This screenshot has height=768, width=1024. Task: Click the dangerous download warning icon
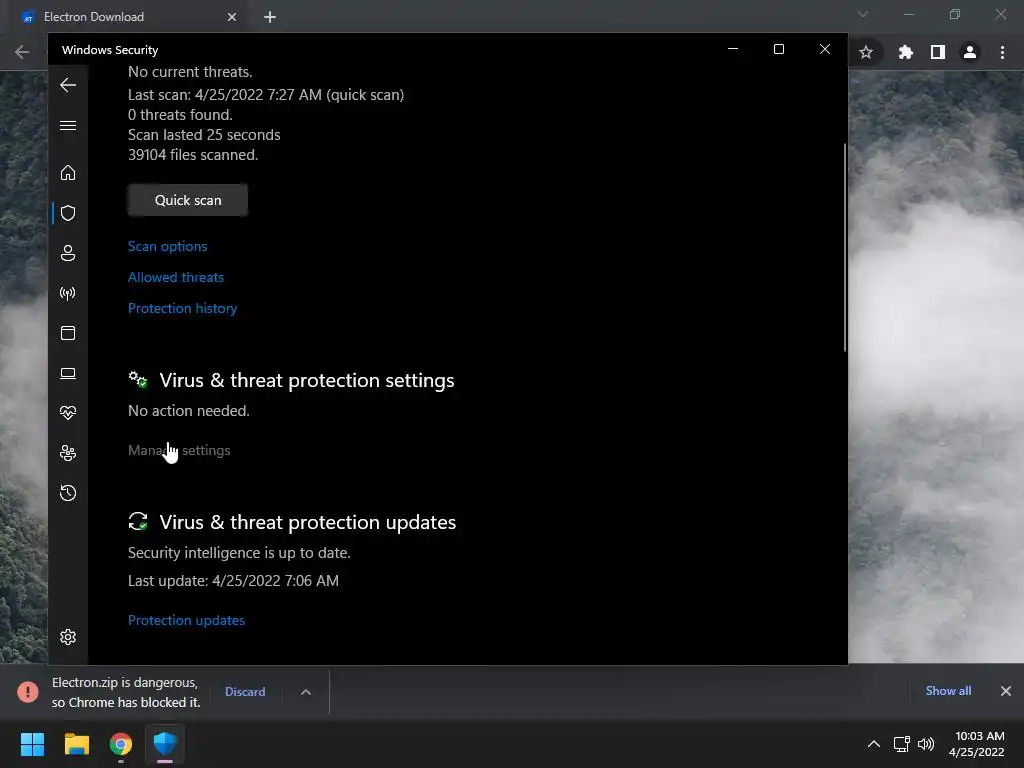28,692
